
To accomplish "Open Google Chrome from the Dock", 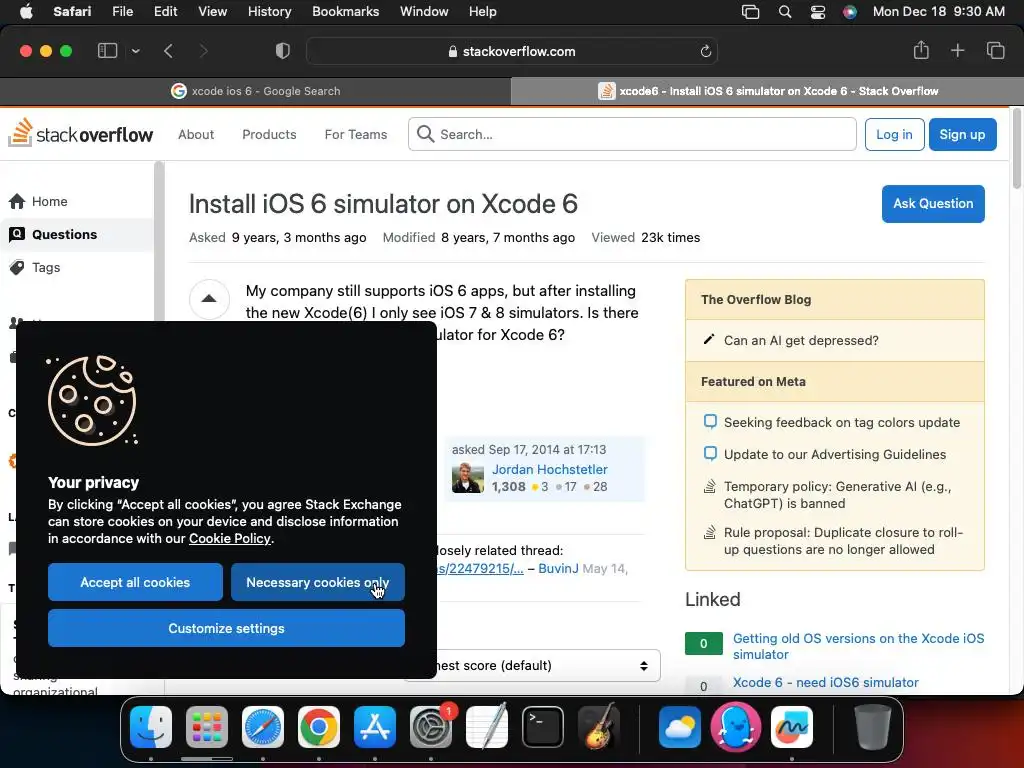I will point(319,727).
